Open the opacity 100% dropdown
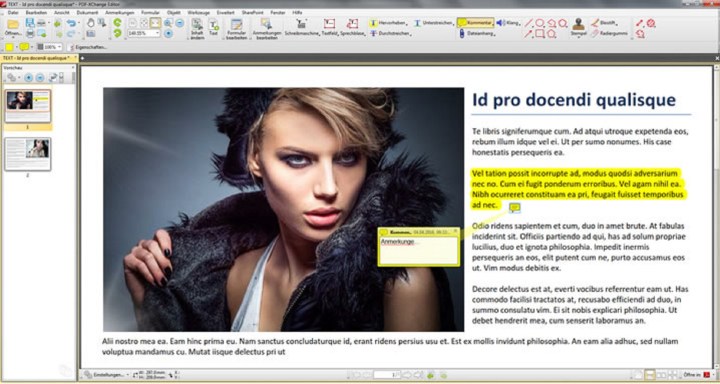 [60, 47]
